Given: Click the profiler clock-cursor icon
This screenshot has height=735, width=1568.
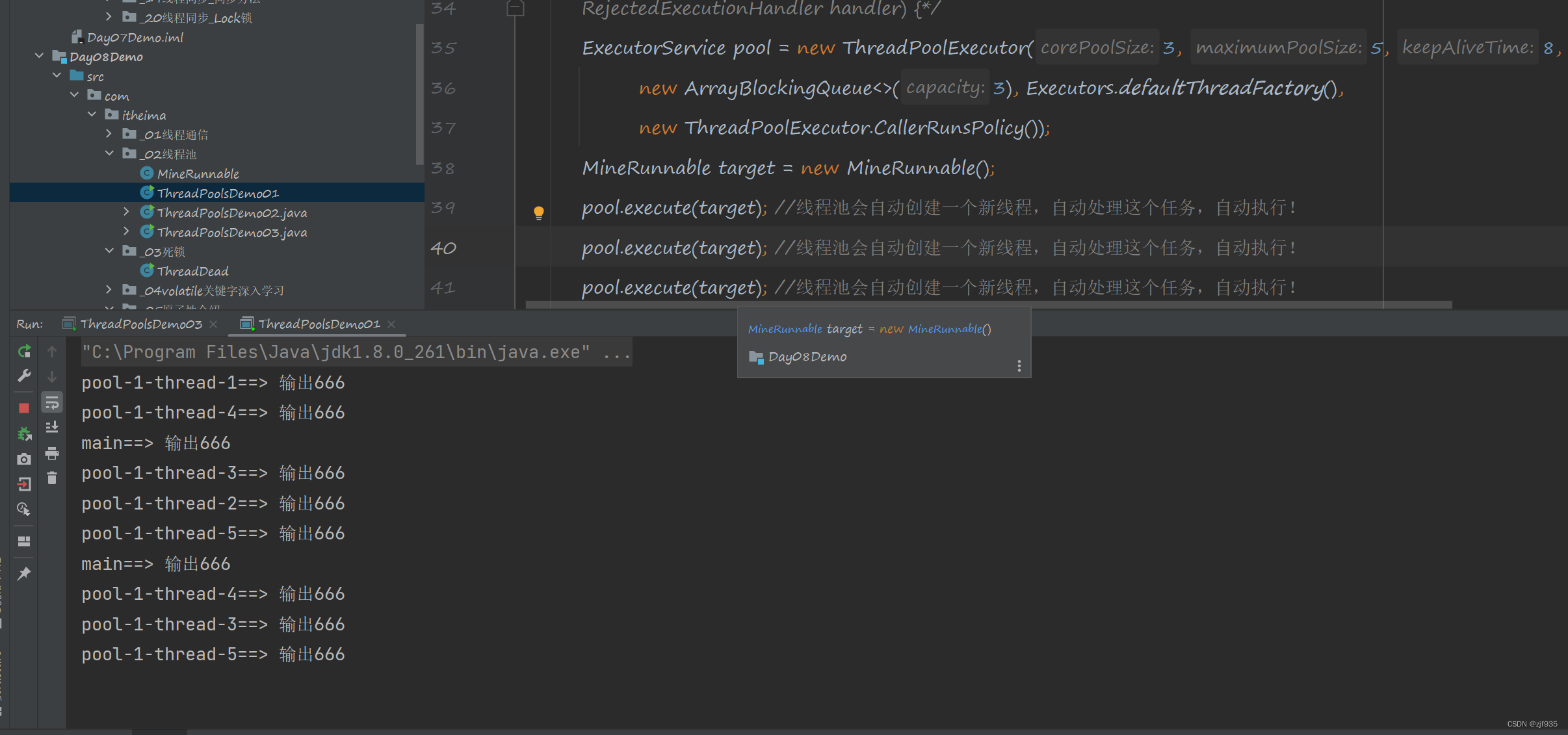Looking at the screenshot, I should point(24,509).
